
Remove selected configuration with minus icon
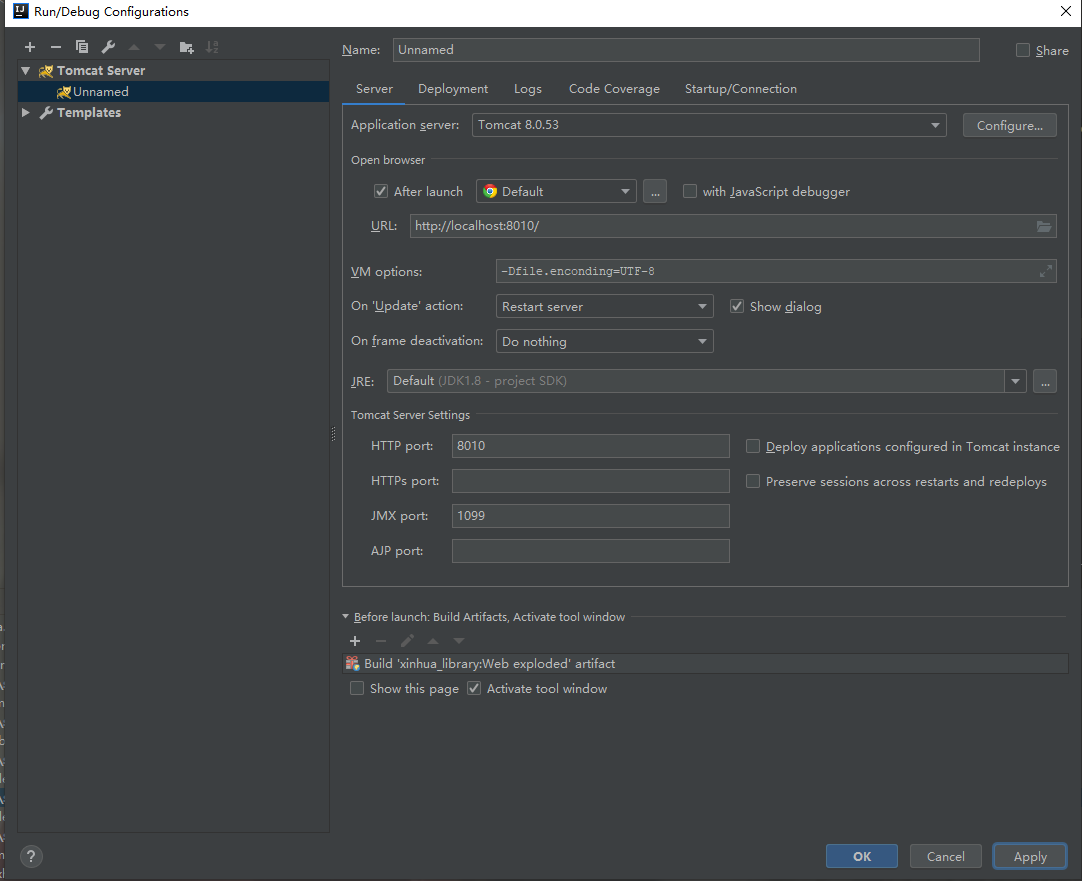(x=56, y=47)
